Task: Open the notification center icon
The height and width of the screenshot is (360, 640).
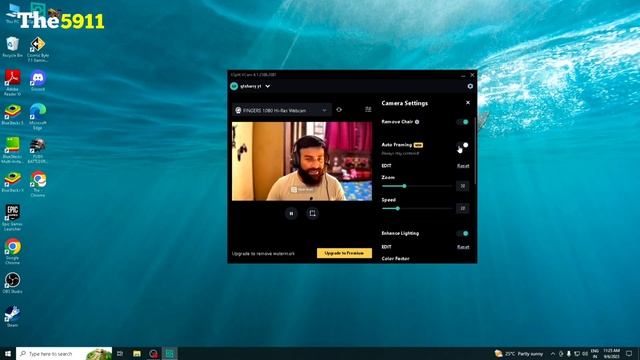Action: pyautogui.click(x=629, y=353)
